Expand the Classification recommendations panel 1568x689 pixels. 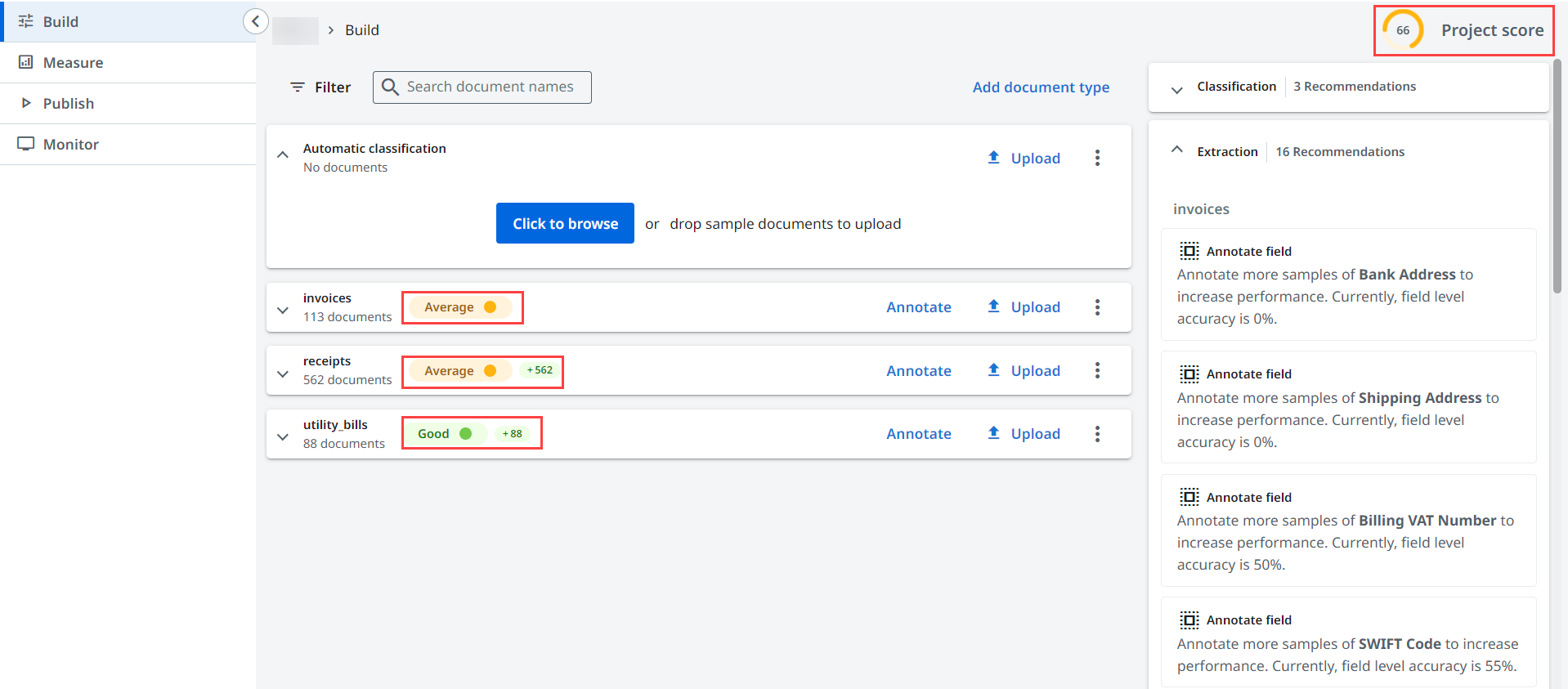[1176, 89]
